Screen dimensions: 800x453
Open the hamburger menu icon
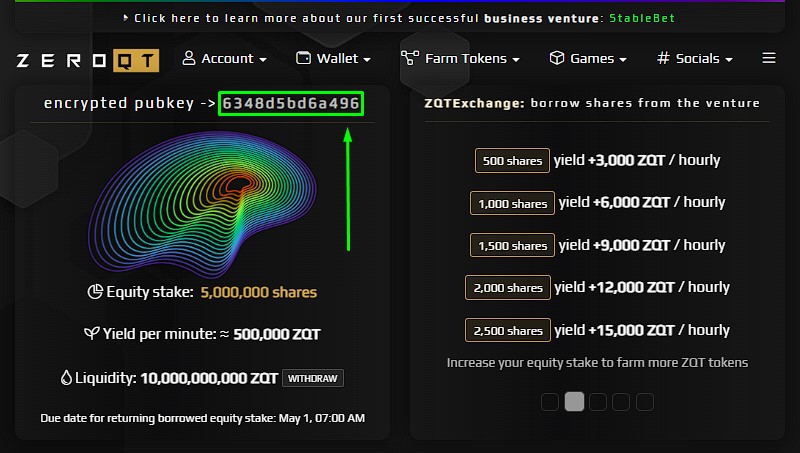[x=769, y=58]
